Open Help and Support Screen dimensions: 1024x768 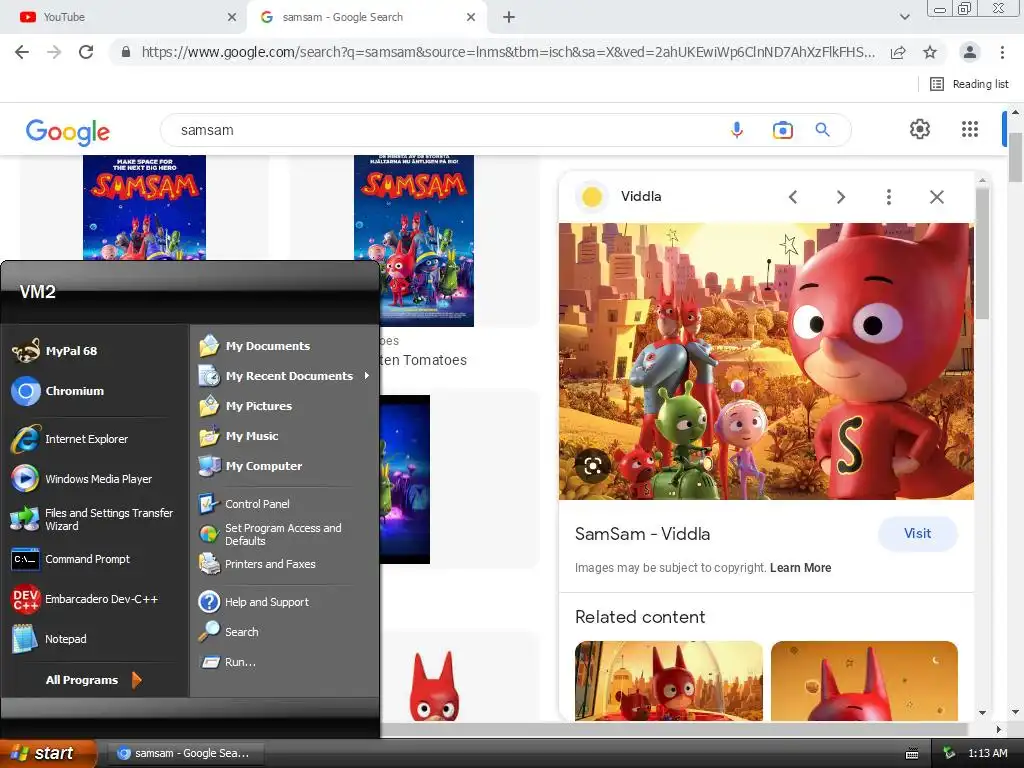pyautogui.click(x=254, y=602)
